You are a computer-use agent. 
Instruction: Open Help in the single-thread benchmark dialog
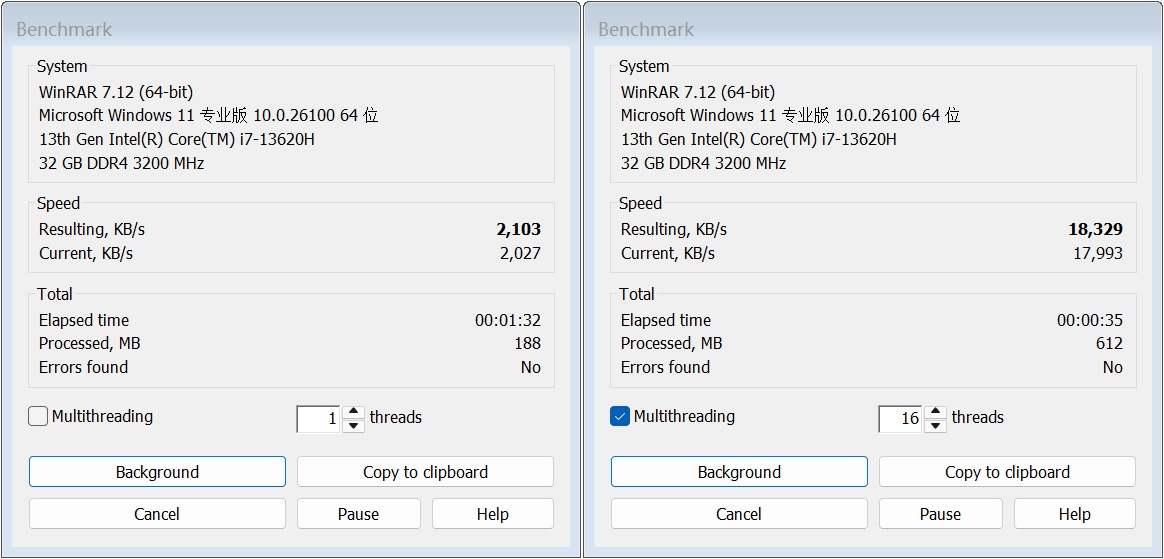pyautogui.click(x=492, y=514)
